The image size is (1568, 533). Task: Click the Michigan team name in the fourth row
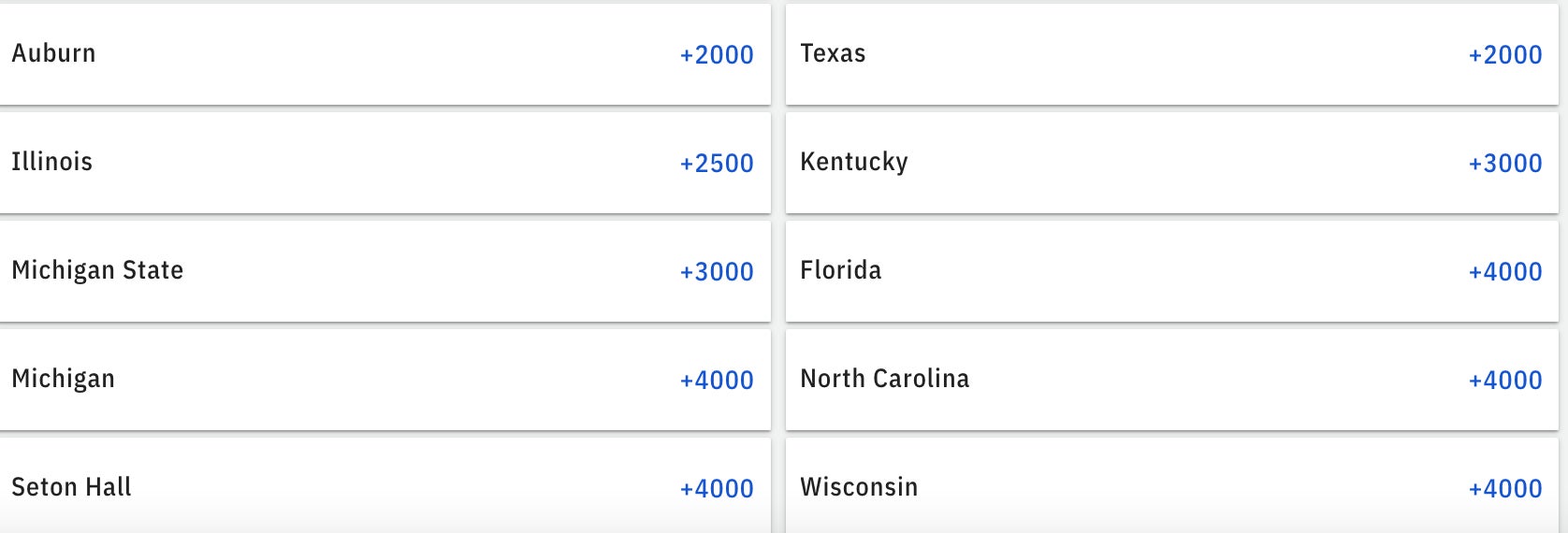pyautogui.click(x=63, y=379)
